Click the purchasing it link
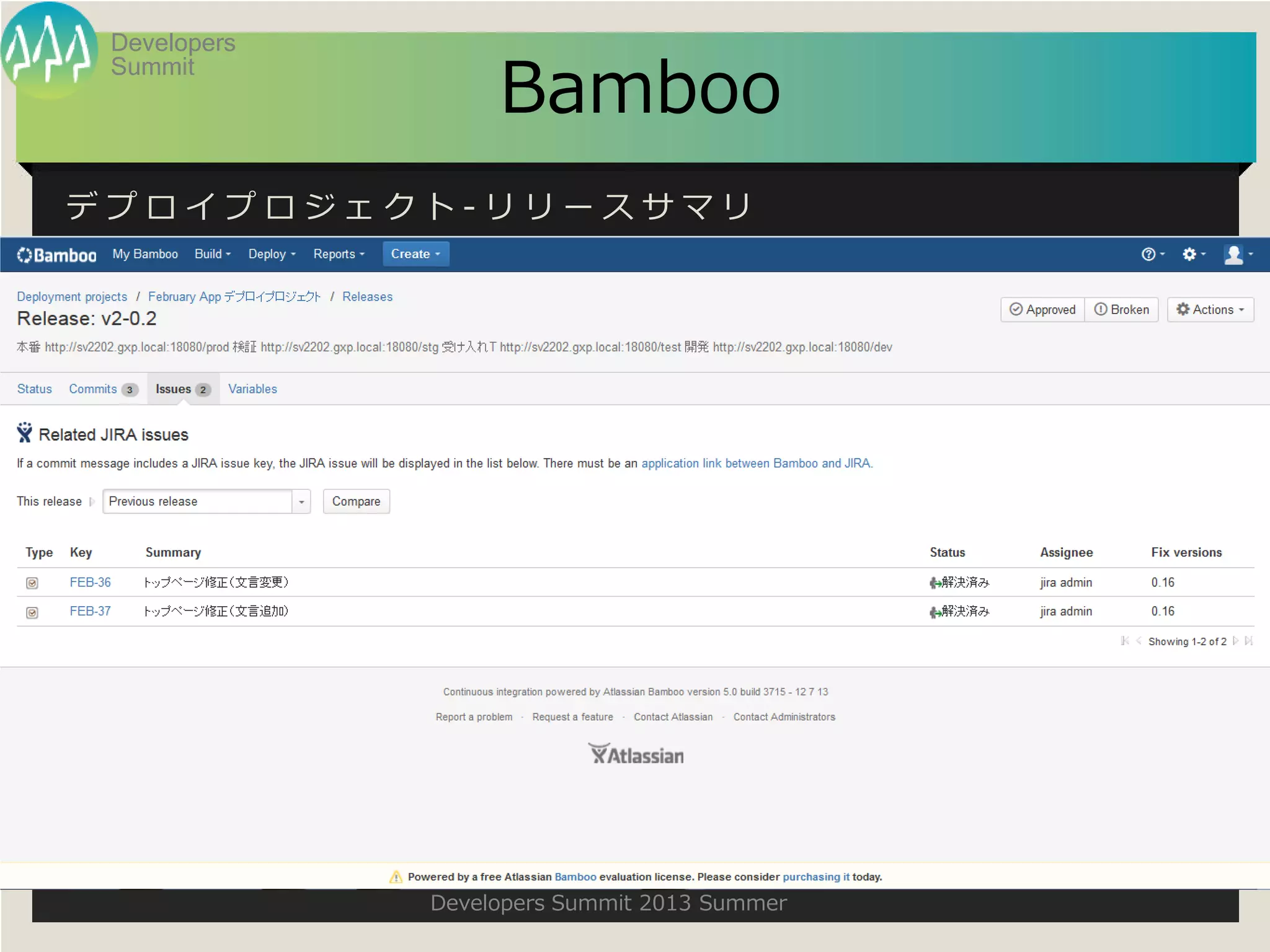This screenshot has width=1270, height=952. tap(815, 876)
